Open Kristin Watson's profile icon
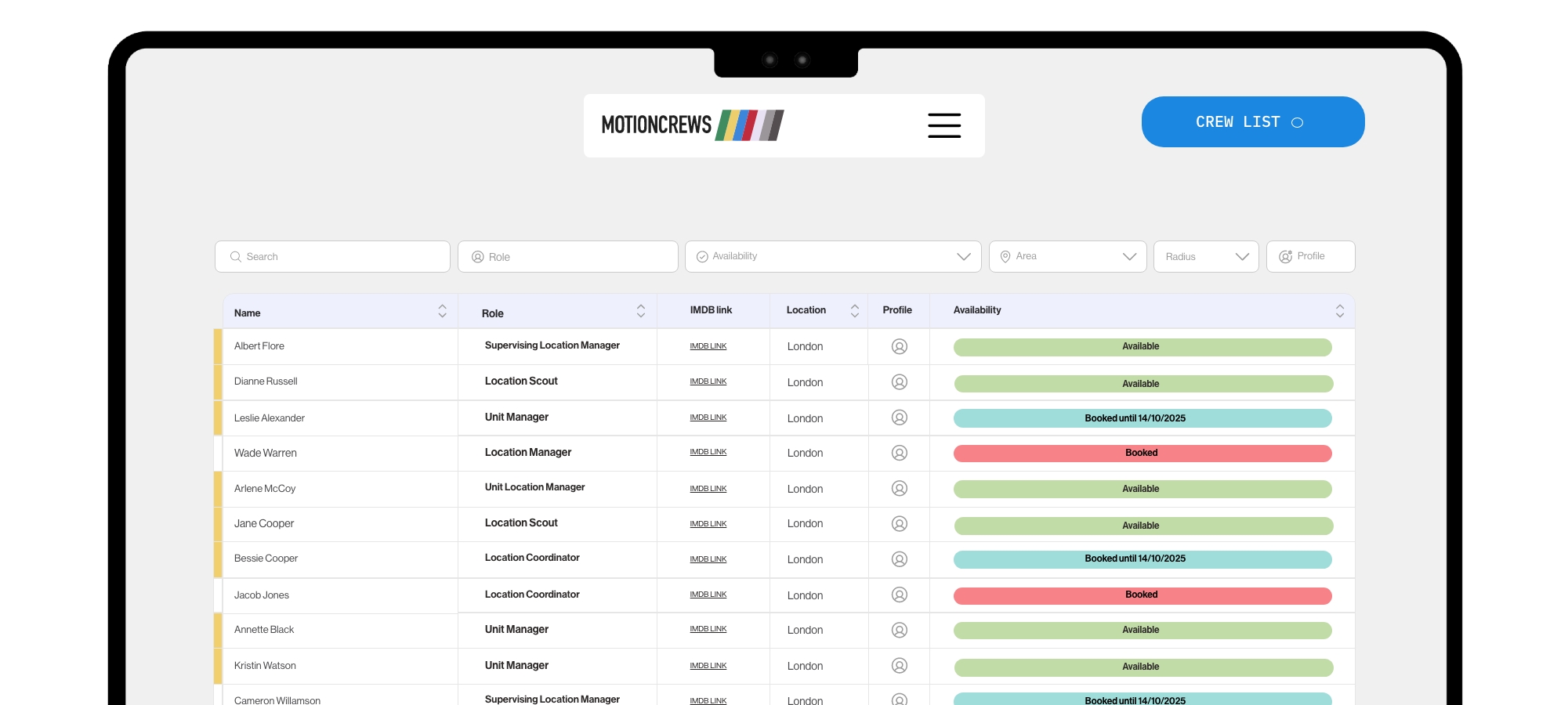The height and width of the screenshot is (705, 1568). tap(899, 665)
